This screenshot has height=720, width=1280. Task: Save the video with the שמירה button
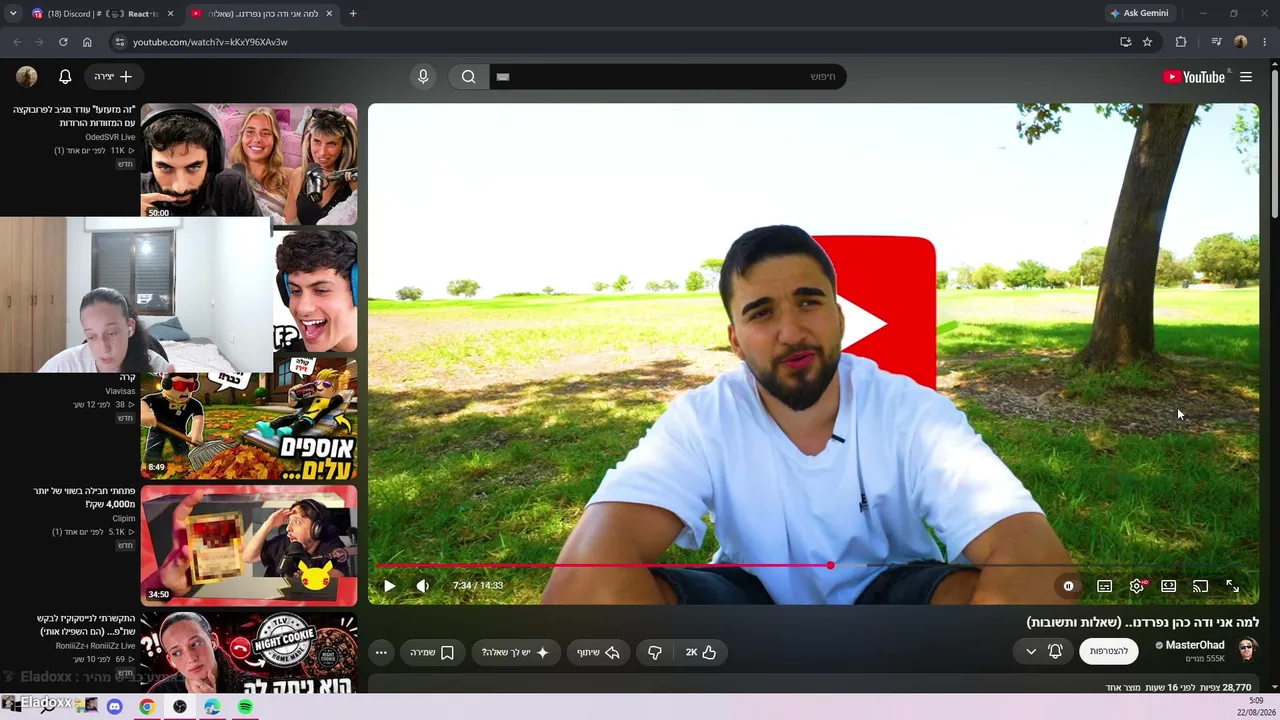click(432, 652)
